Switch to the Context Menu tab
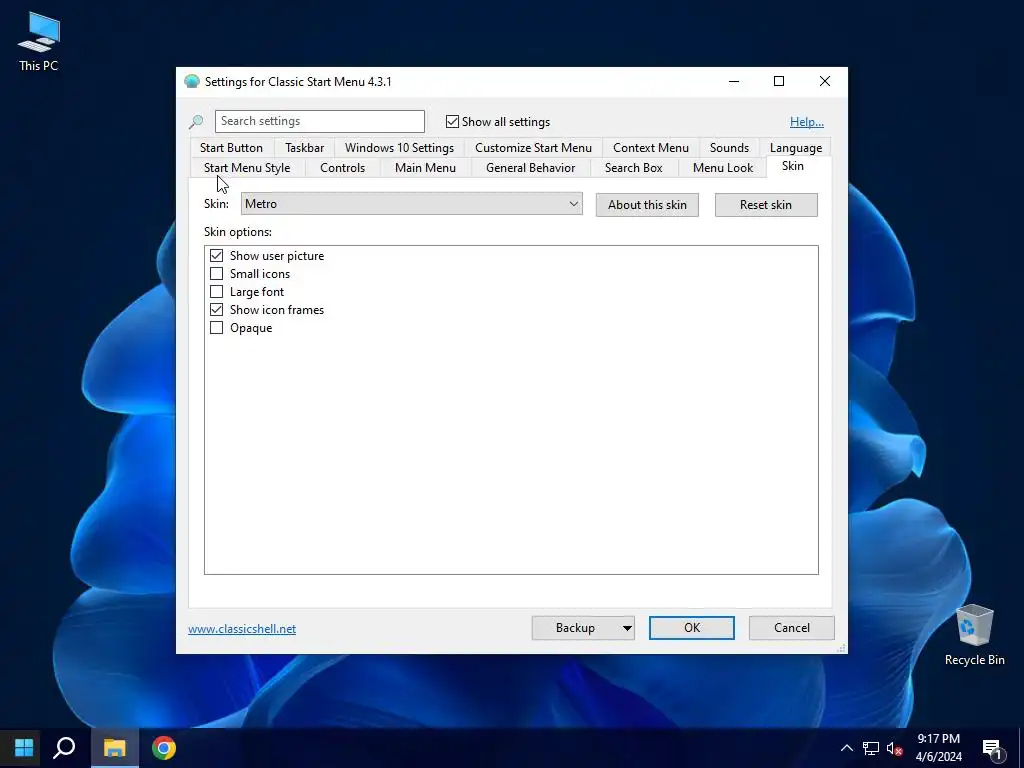1024x768 pixels. [650, 148]
